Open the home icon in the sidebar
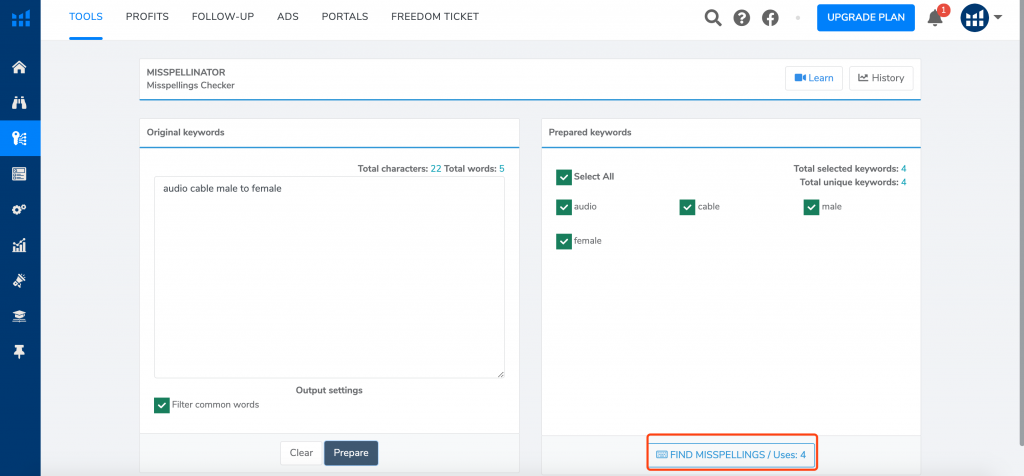This screenshot has height=476, width=1024. [20, 67]
